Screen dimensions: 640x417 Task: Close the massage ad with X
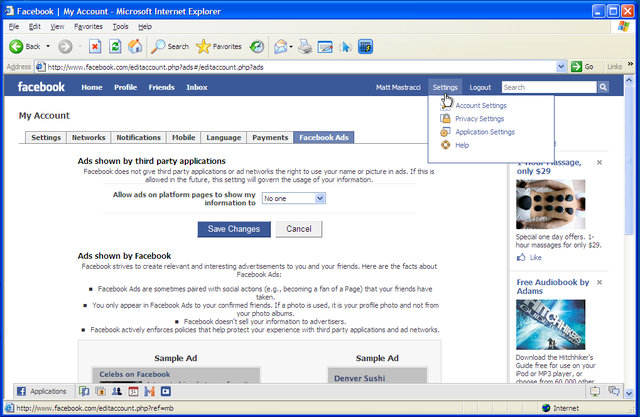click(599, 162)
